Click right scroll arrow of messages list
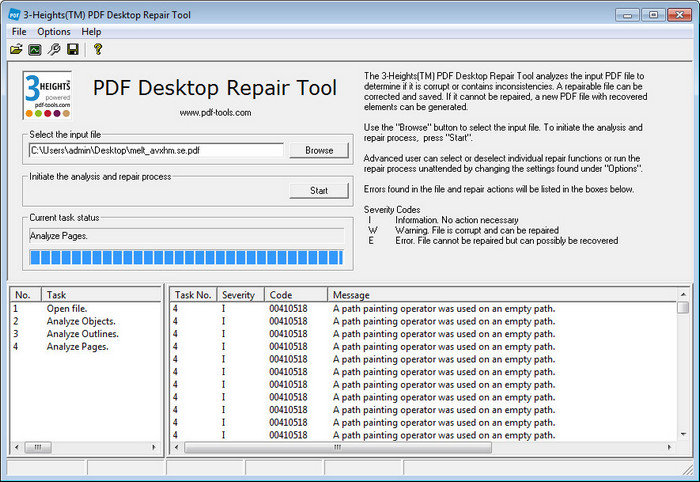 point(669,447)
